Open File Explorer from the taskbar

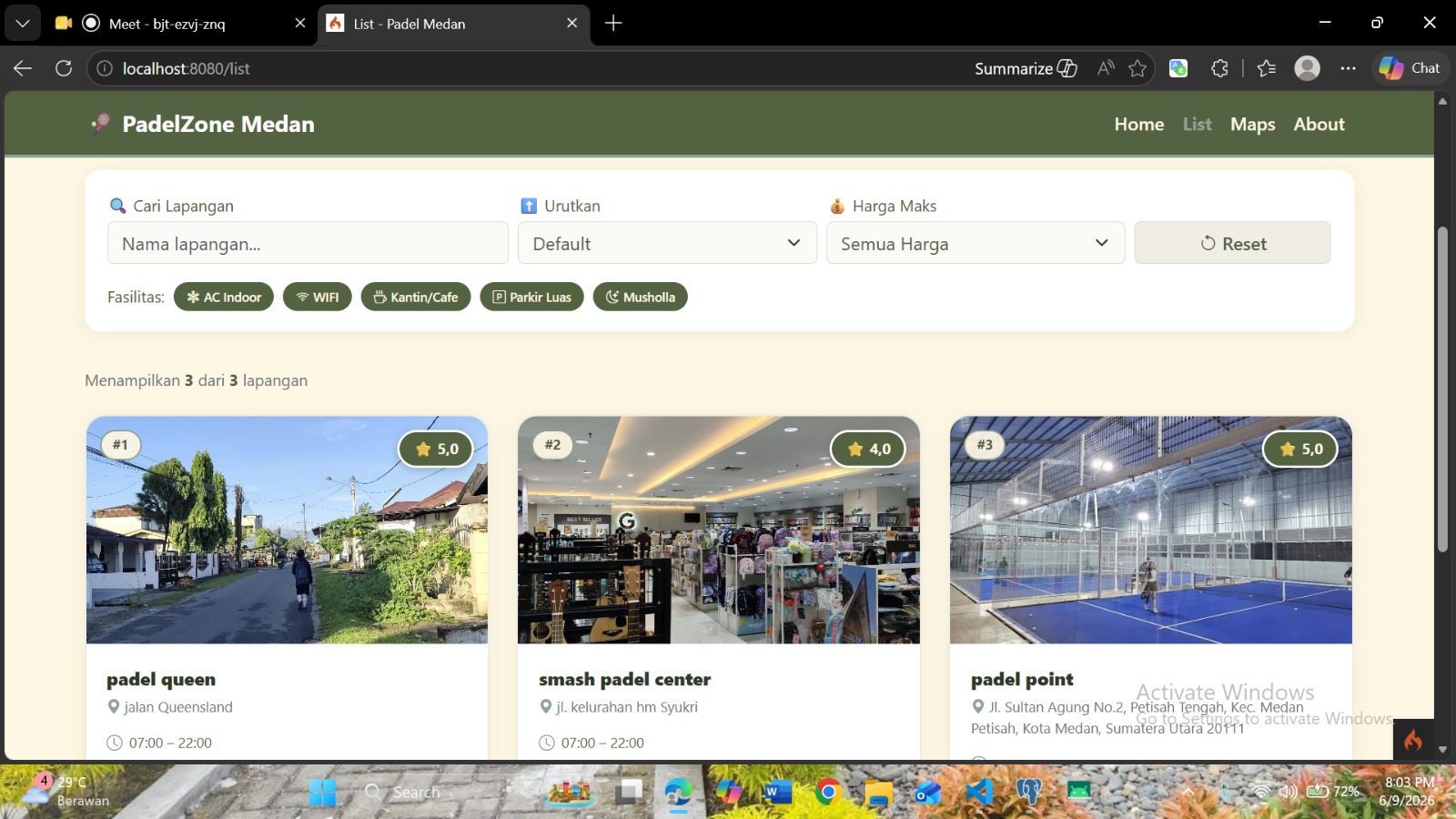point(878,793)
